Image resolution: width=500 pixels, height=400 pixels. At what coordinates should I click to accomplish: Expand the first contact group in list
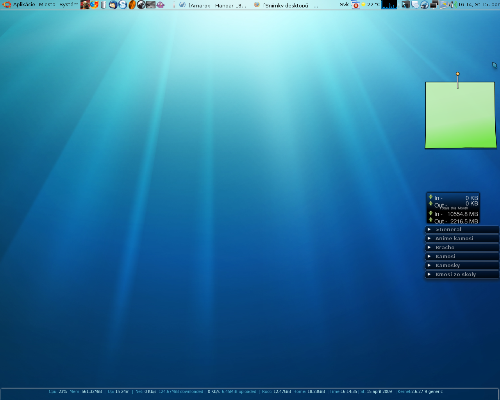462,229
